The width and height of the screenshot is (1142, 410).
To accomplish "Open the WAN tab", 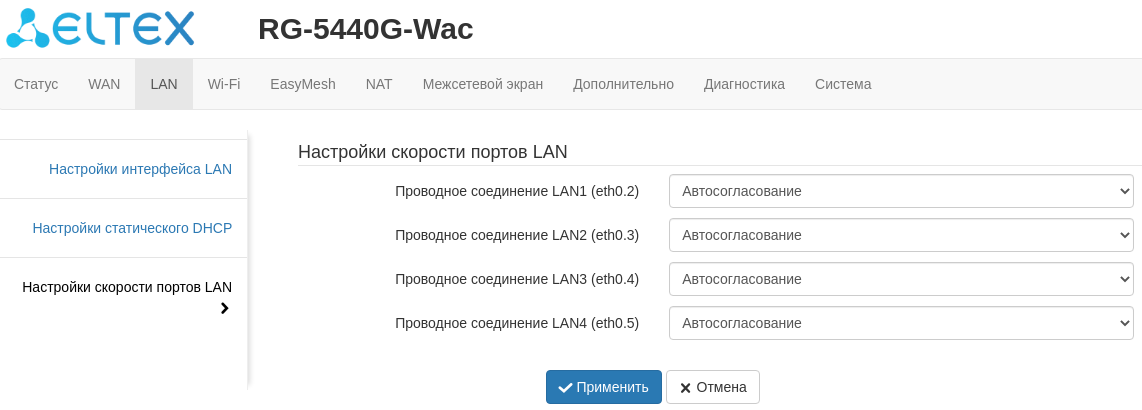I will [x=104, y=84].
